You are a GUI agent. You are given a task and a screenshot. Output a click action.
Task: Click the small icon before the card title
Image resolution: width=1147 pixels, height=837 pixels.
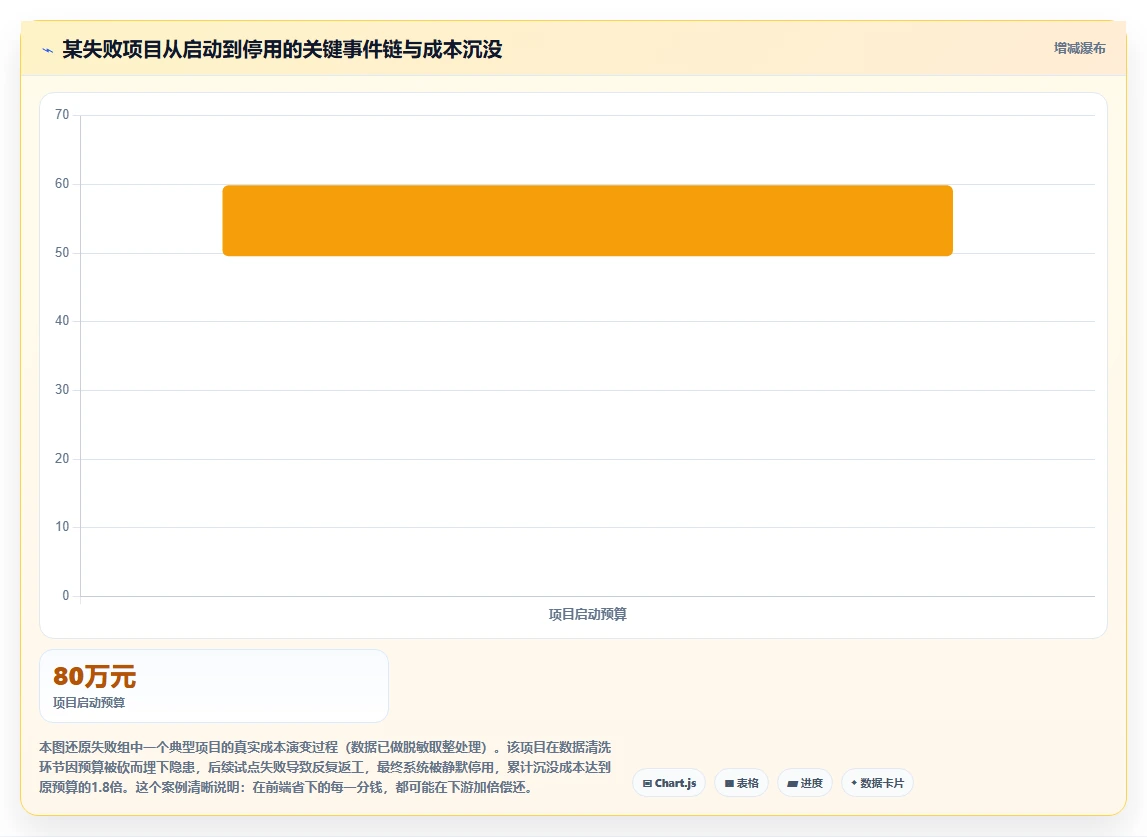click(48, 50)
